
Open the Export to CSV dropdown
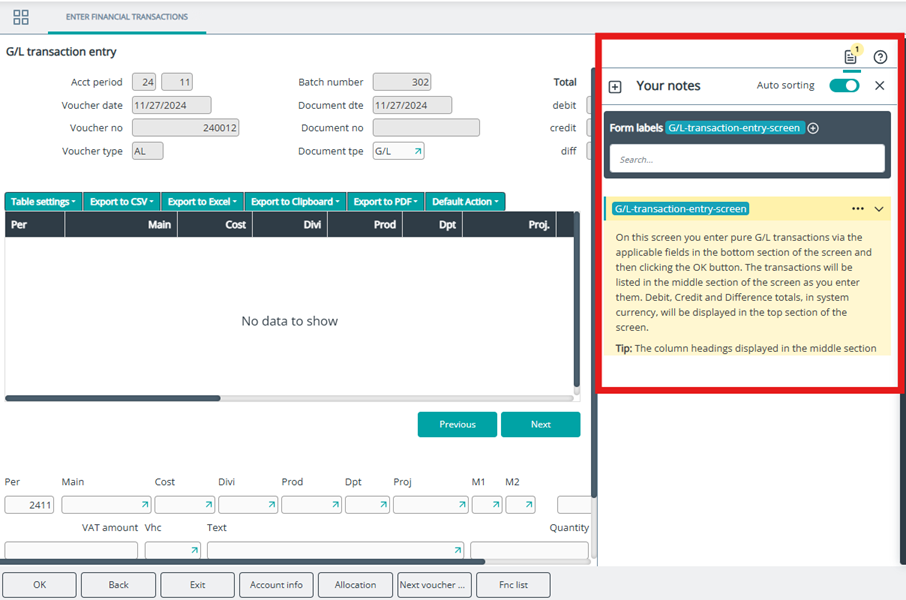click(x=122, y=202)
